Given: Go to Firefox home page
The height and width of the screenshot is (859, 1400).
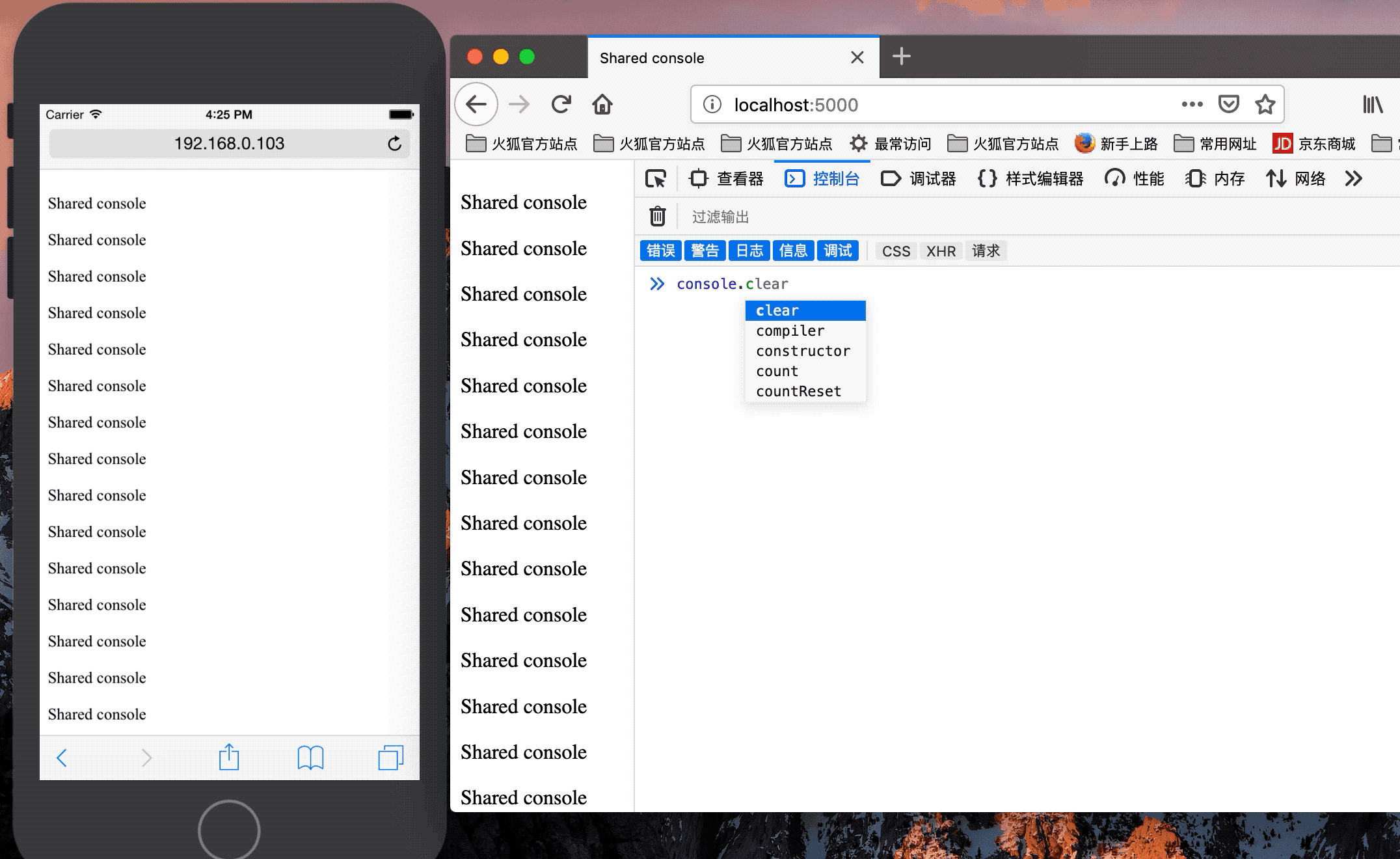Looking at the screenshot, I should (602, 104).
